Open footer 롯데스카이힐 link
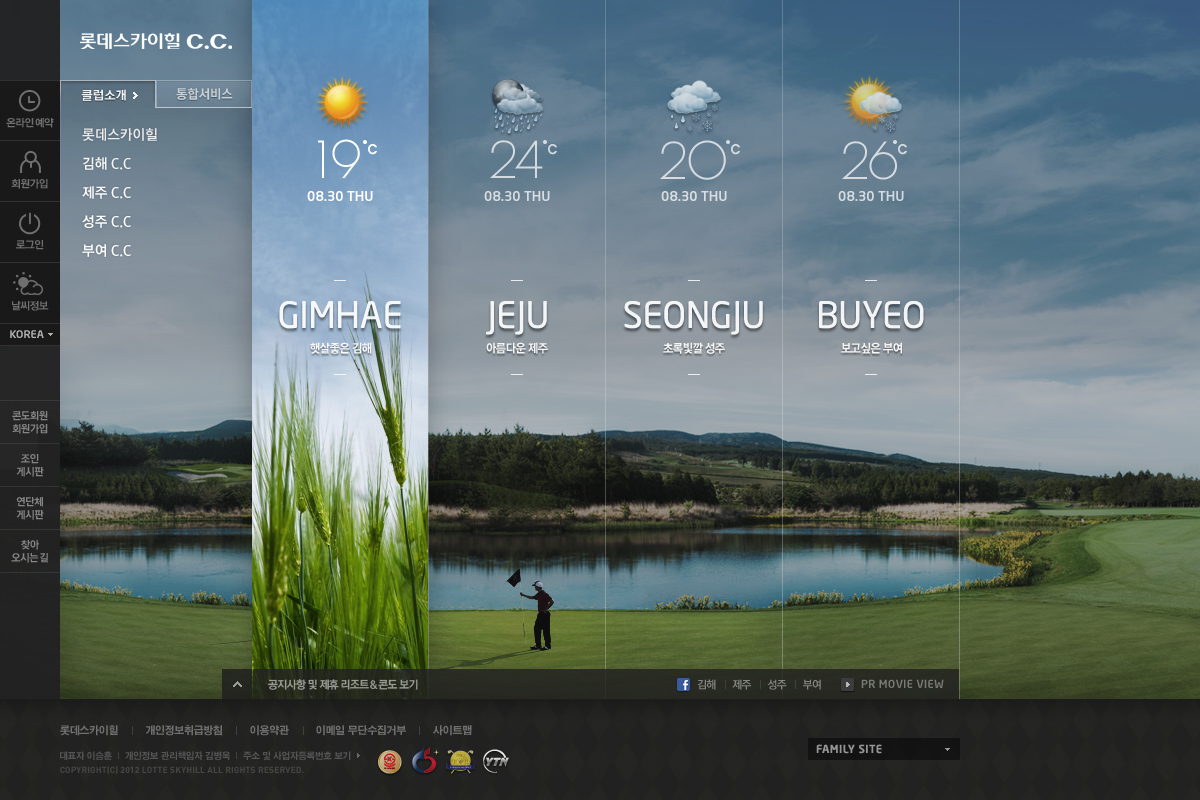The image size is (1200, 800). (x=89, y=730)
